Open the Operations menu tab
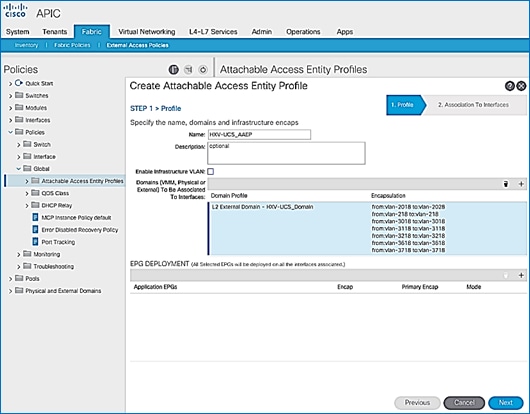The image size is (530, 414). click(303, 32)
